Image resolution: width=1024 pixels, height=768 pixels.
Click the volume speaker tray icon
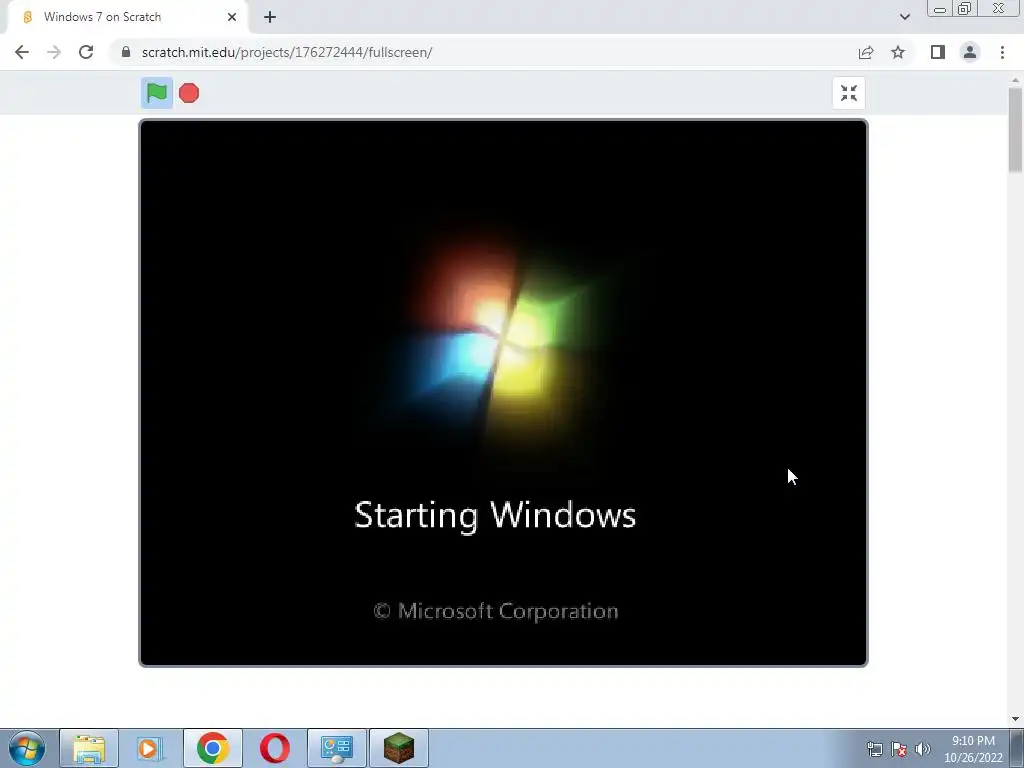point(923,749)
